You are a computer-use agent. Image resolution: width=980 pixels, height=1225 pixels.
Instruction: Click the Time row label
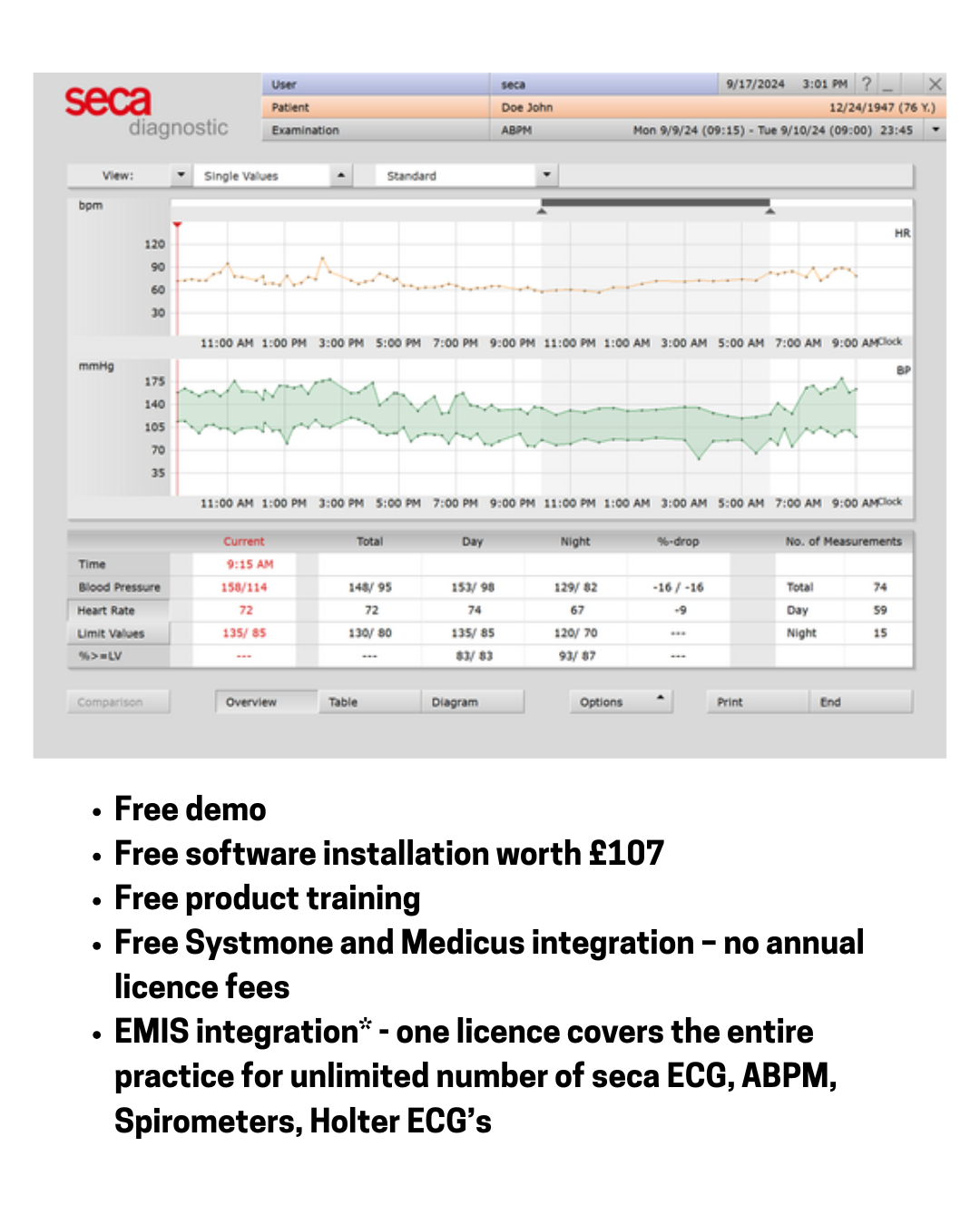[92, 563]
